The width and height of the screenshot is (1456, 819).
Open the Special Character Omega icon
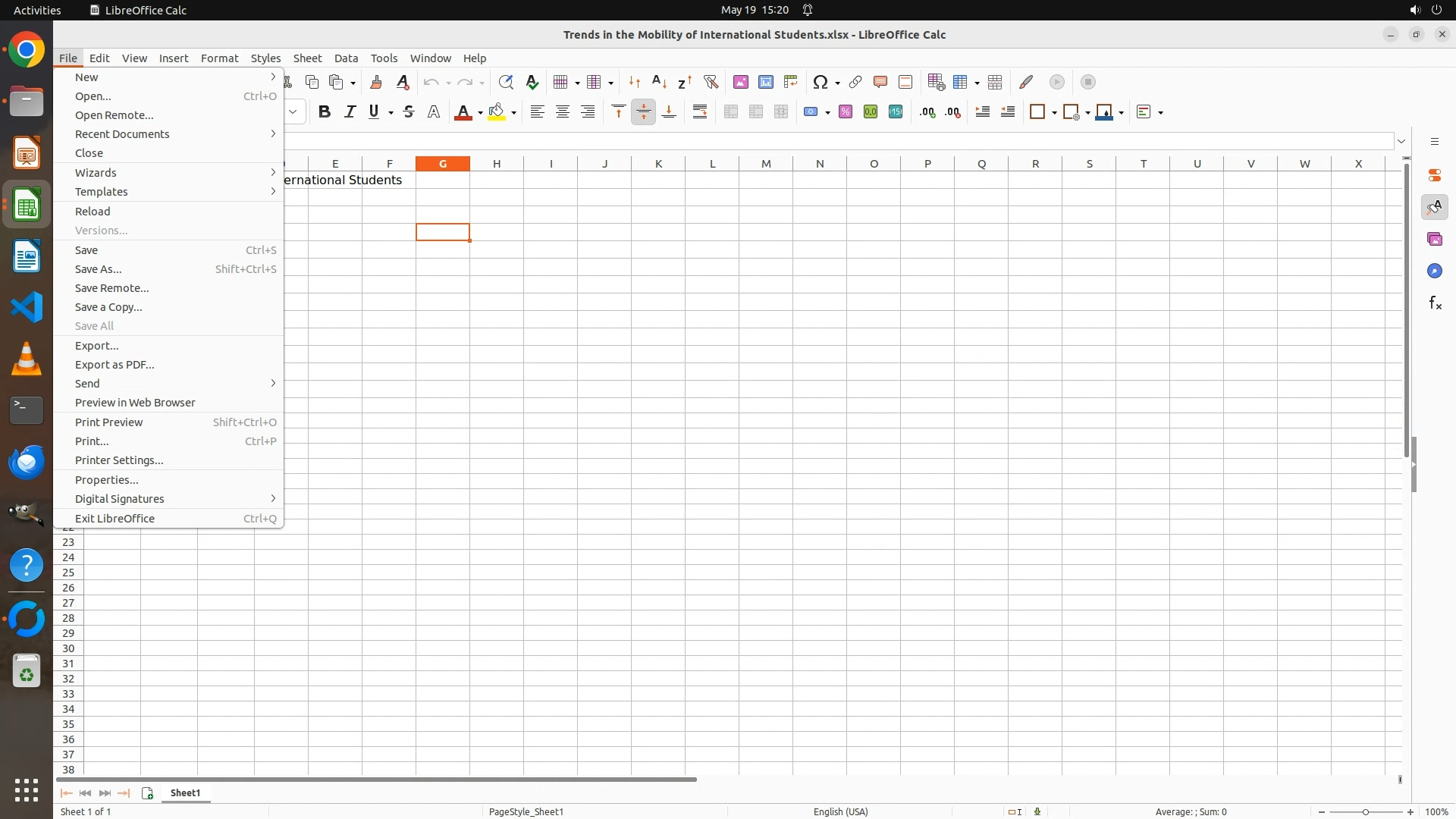pos(820,82)
